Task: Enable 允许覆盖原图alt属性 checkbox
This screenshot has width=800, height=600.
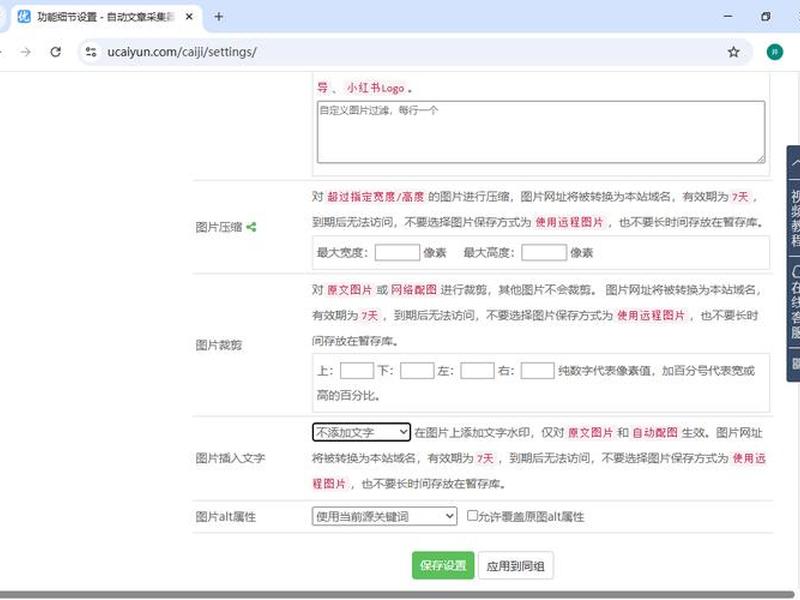Action: [x=472, y=515]
